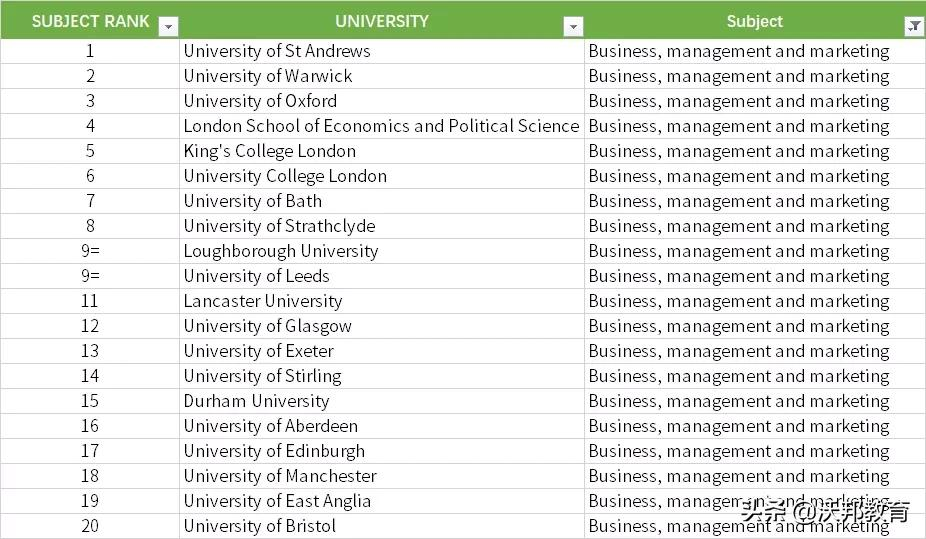Click the Subject column header text

pos(754,21)
